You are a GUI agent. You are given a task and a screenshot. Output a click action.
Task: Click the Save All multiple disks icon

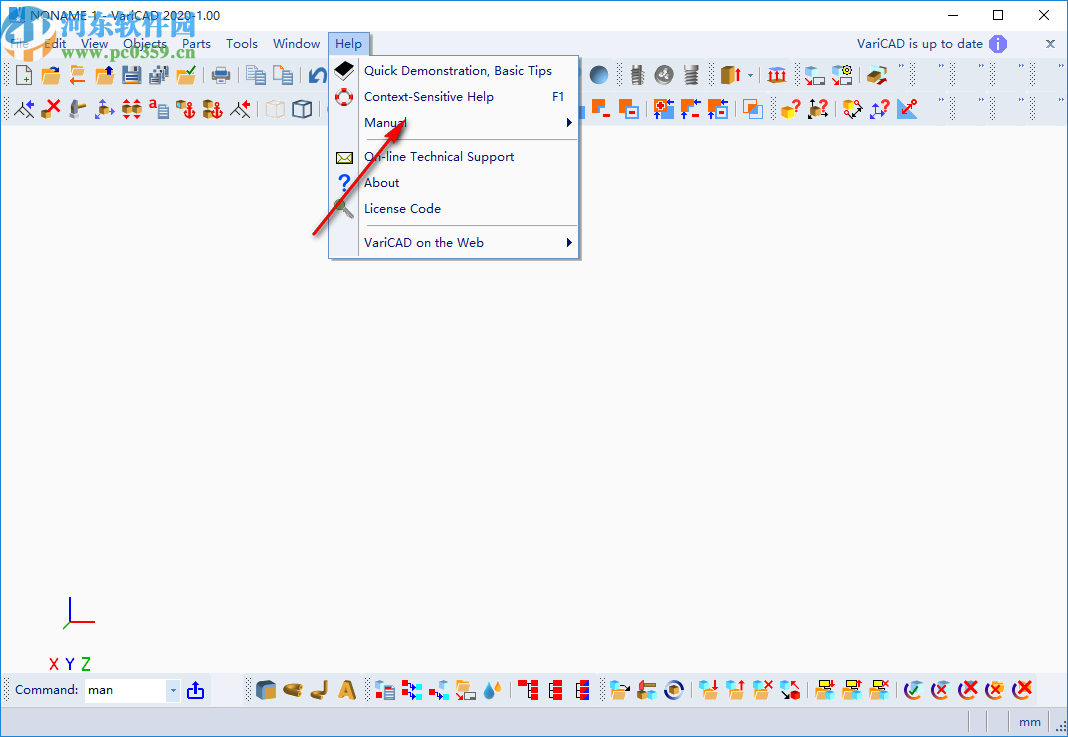point(159,75)
